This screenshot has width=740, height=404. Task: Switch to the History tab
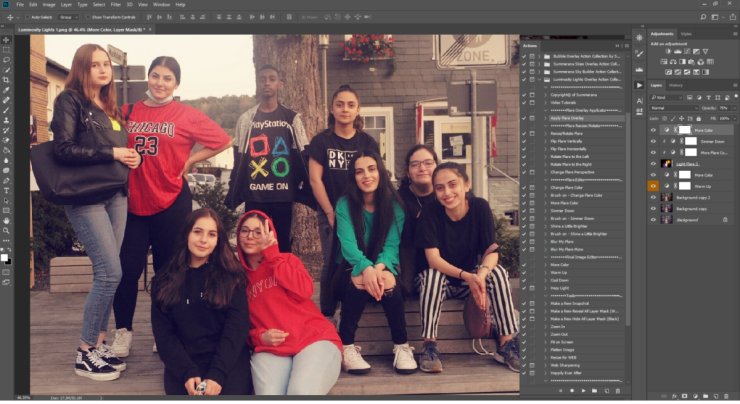677,86
